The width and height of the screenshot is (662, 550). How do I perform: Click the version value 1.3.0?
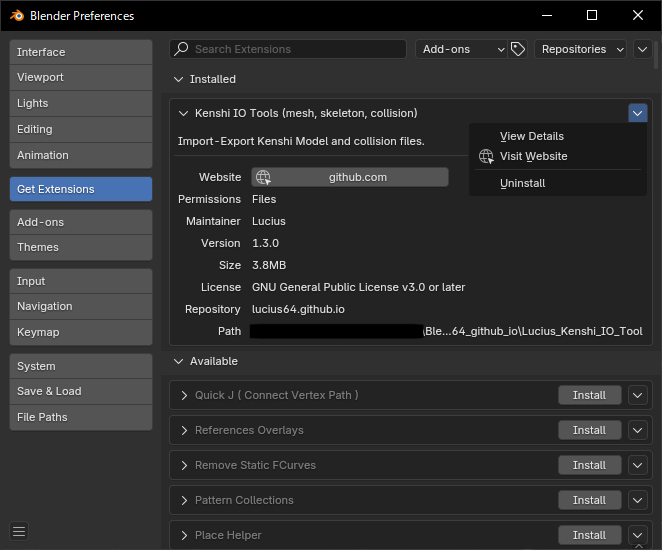pyautogui.click(x=265, y=243)
